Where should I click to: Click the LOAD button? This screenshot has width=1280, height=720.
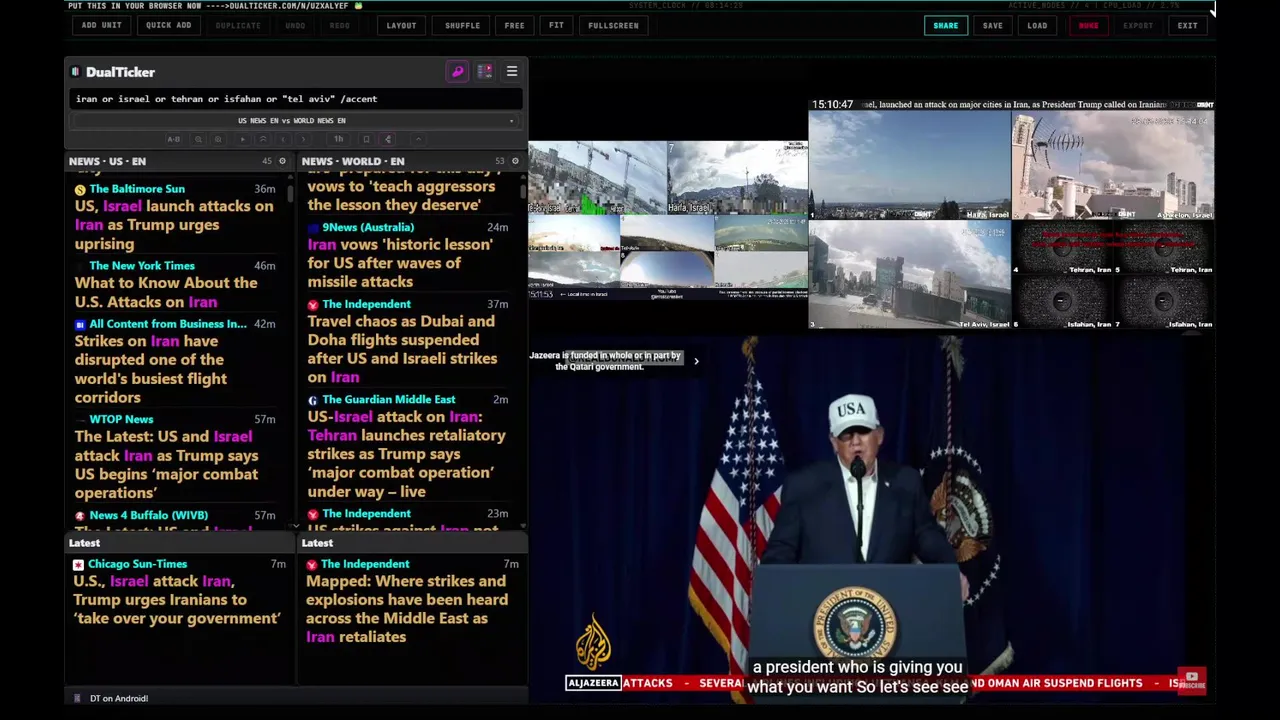tap(1037, 25)
